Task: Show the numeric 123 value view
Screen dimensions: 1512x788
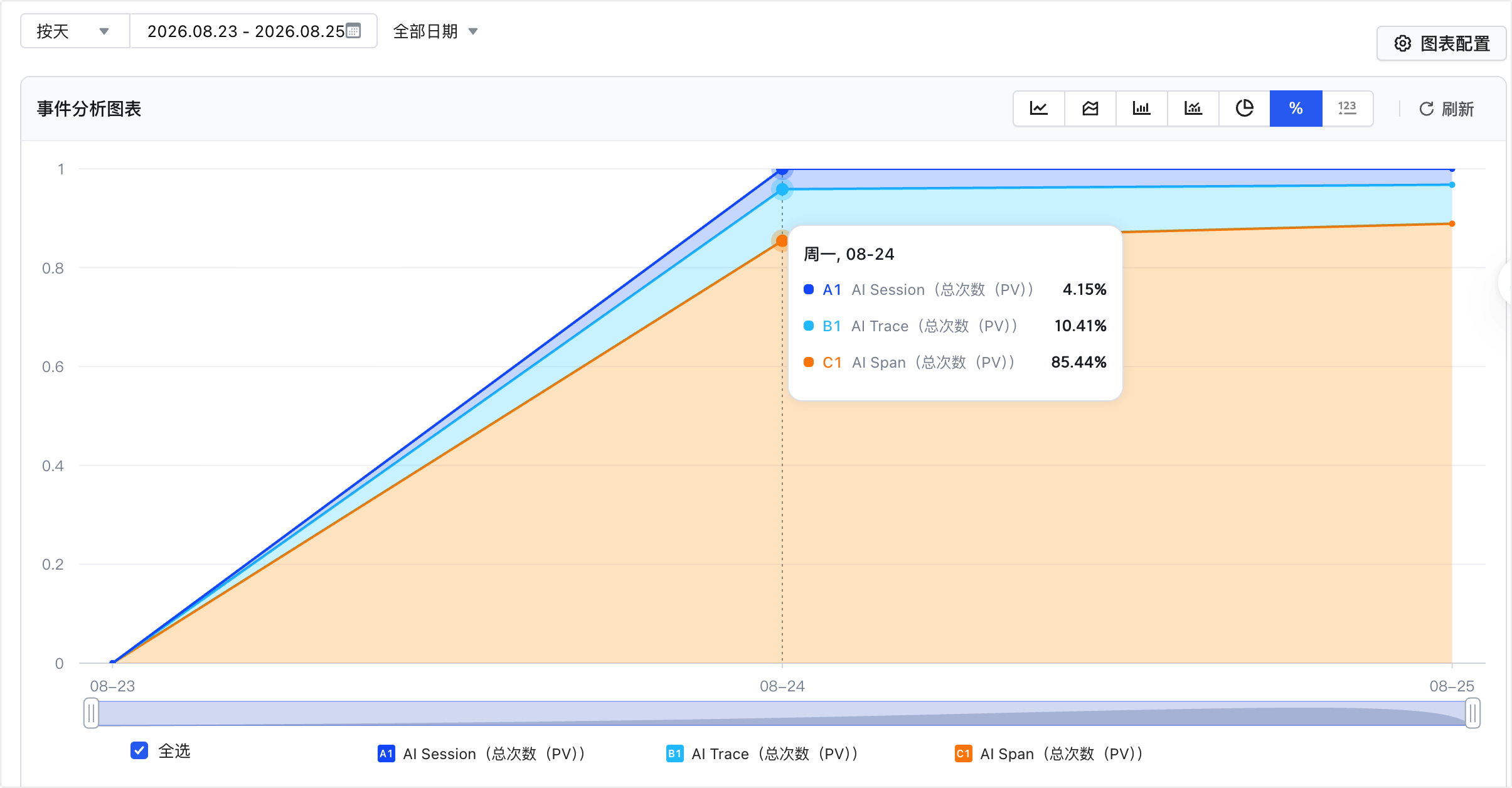Action: [1347, 109]
